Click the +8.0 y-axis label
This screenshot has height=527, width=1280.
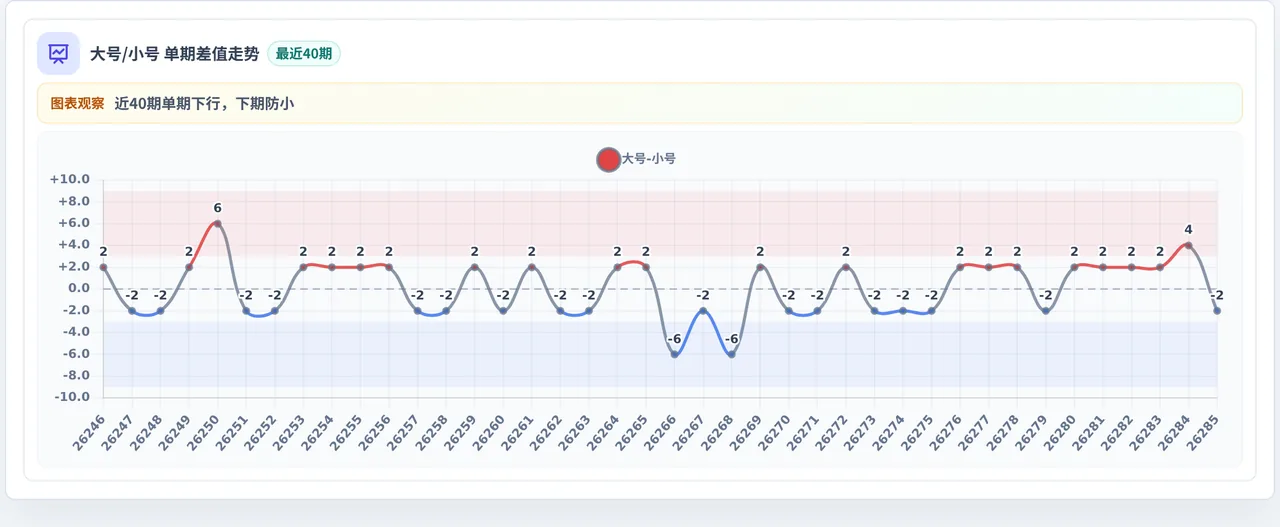click(x=73, y=202)
